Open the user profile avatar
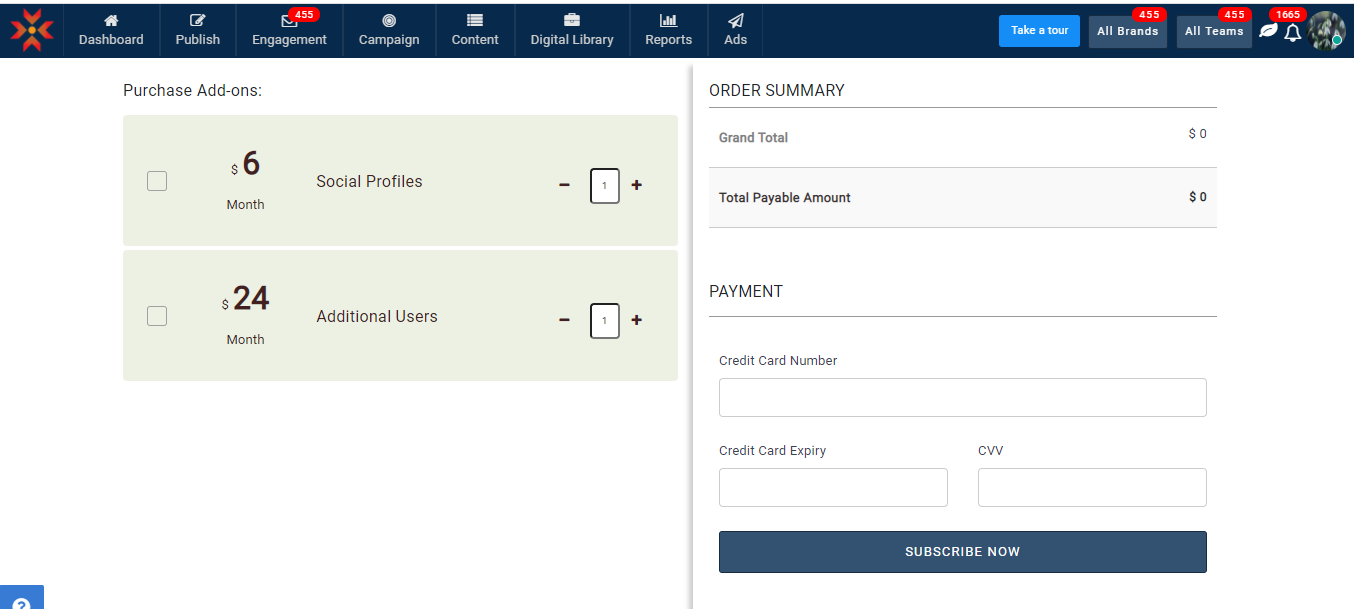 click(1326, 31)
